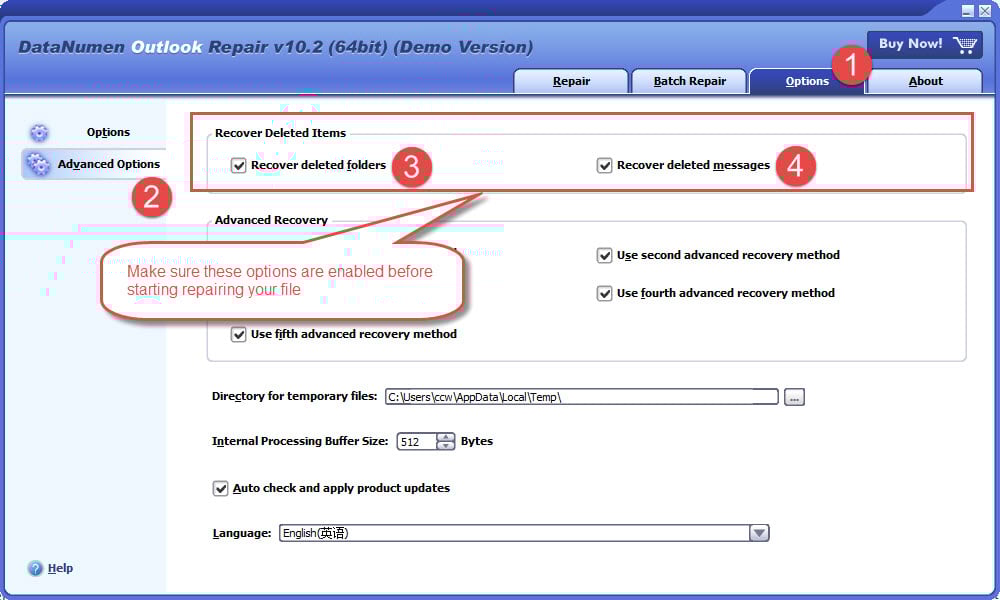Toggle Recover deleted folders checkbox
The image size is (1000, 600).
pos(239,165)
